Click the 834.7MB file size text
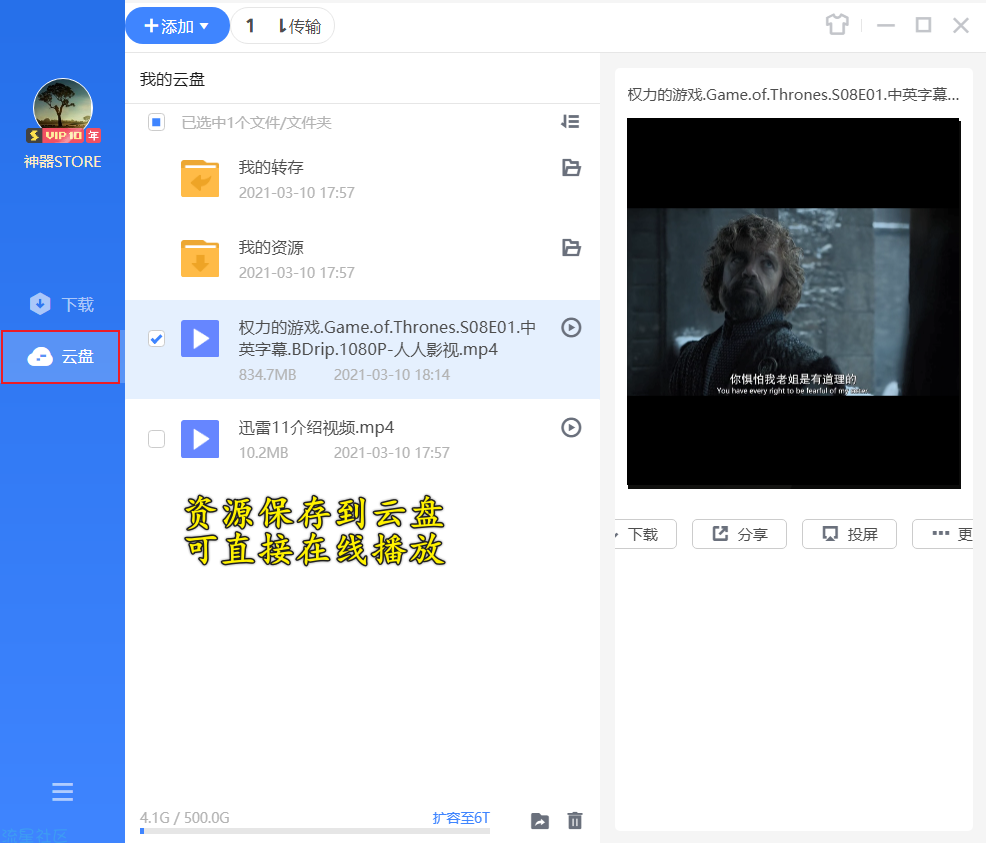Viewport: 986px width, 843px height. [267, 375]
